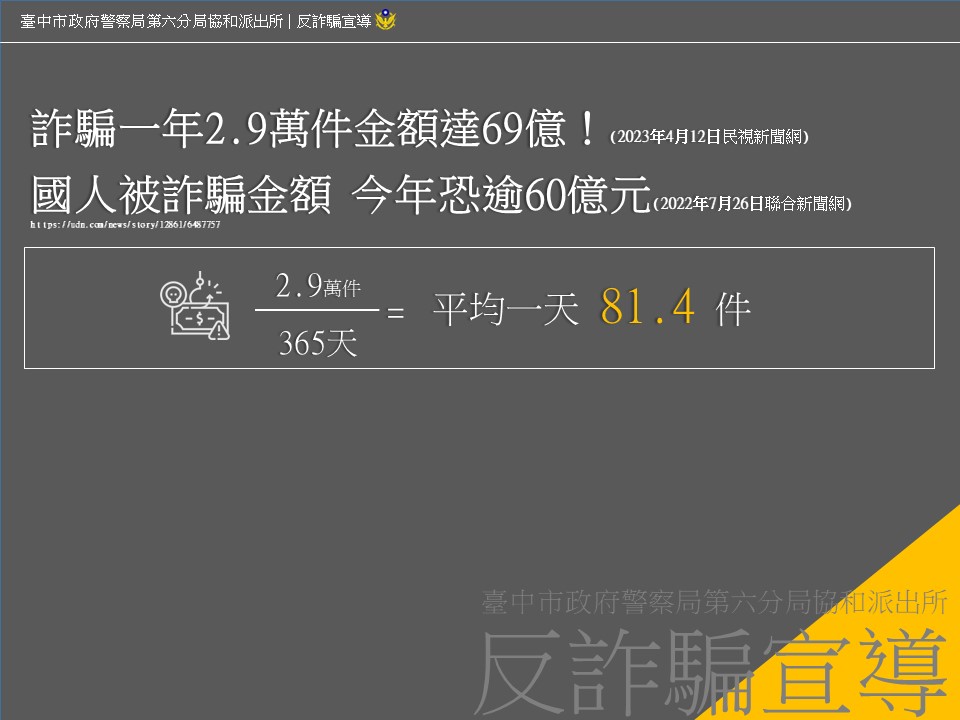Click the police badge emblem in header

pos(385,19)
